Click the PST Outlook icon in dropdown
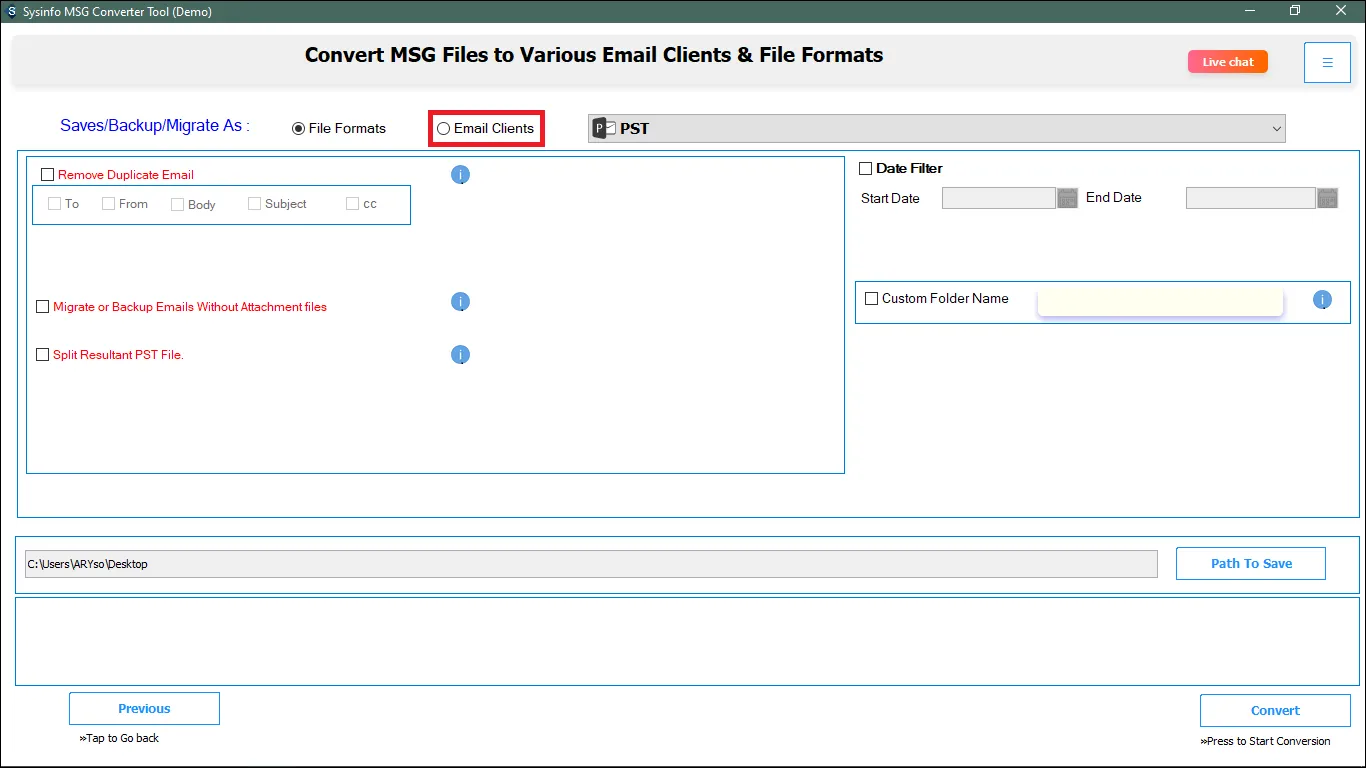 [x=603, y=128]
